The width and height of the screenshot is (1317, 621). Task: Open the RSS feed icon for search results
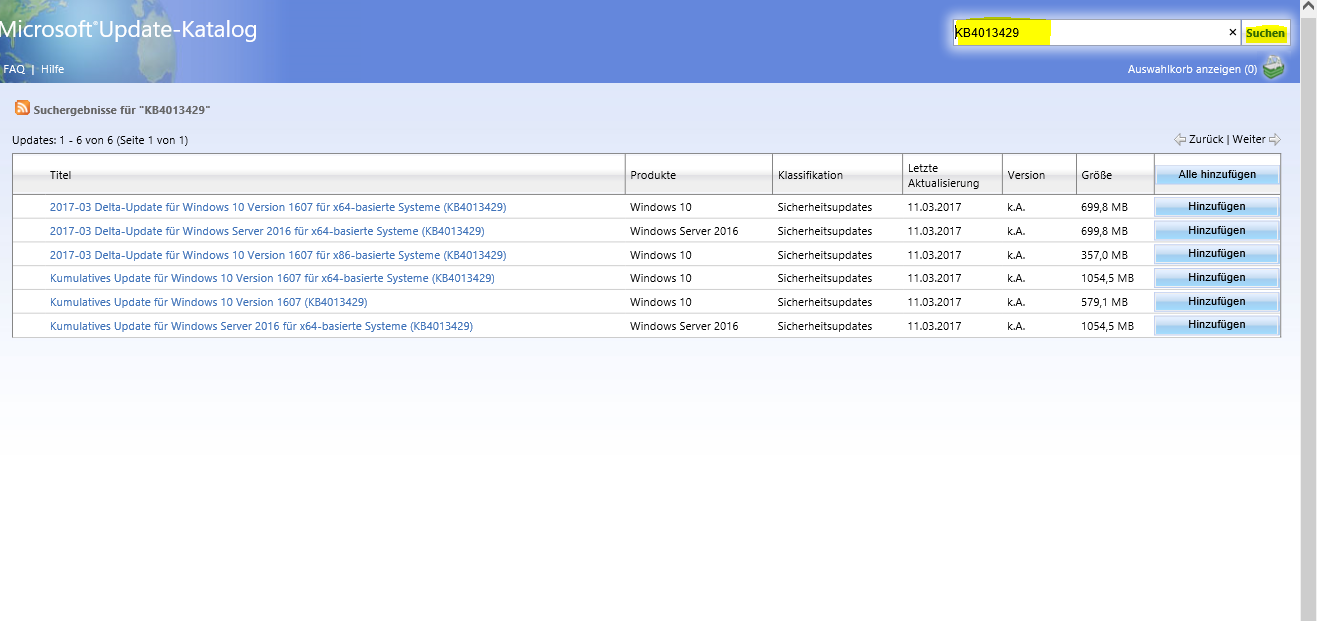click(x=22, y=108)
